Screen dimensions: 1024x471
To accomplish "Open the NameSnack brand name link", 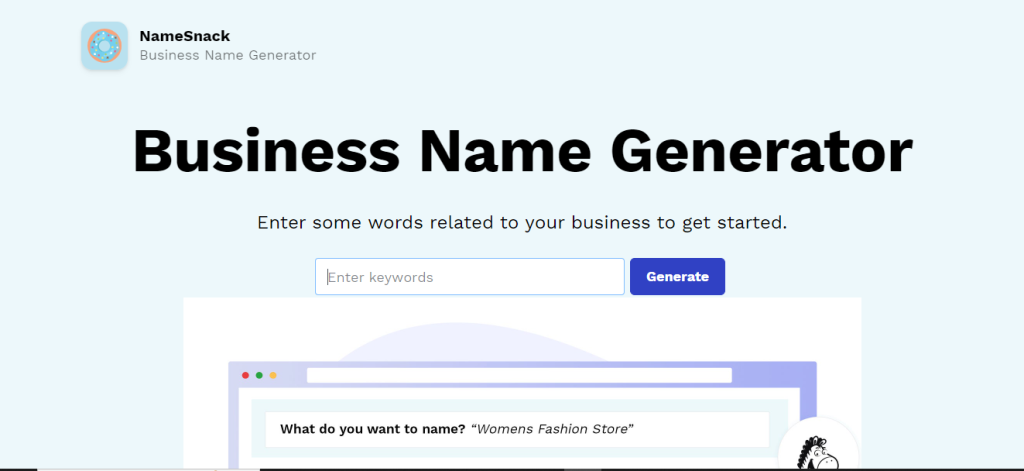I will (x=185, y=37).
